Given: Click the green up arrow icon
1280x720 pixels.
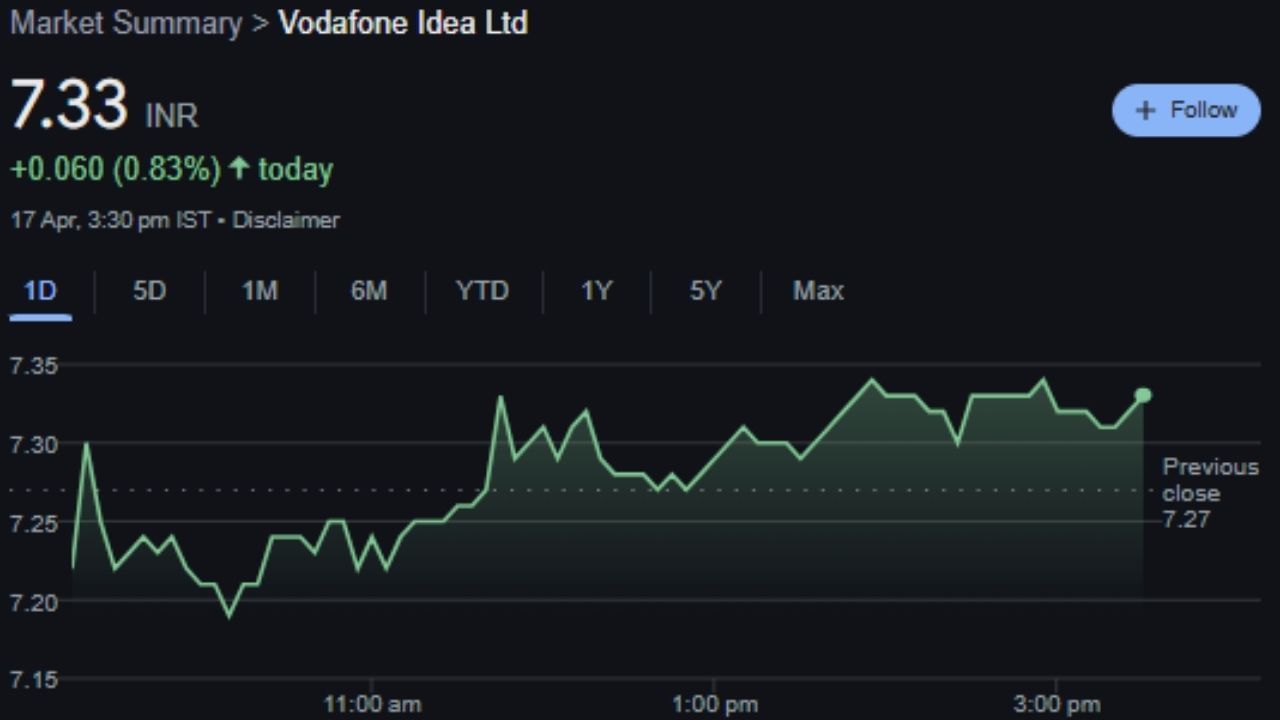Looking at the screenshot, I should (239, 169).
